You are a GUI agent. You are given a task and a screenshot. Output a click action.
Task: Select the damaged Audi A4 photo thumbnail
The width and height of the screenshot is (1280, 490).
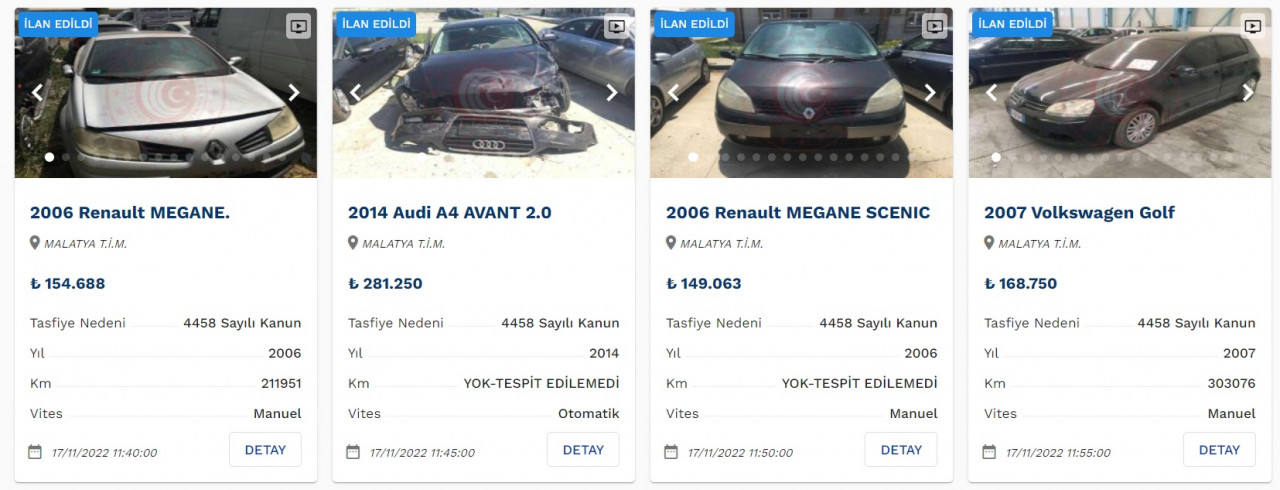click(x=484, y=93)
